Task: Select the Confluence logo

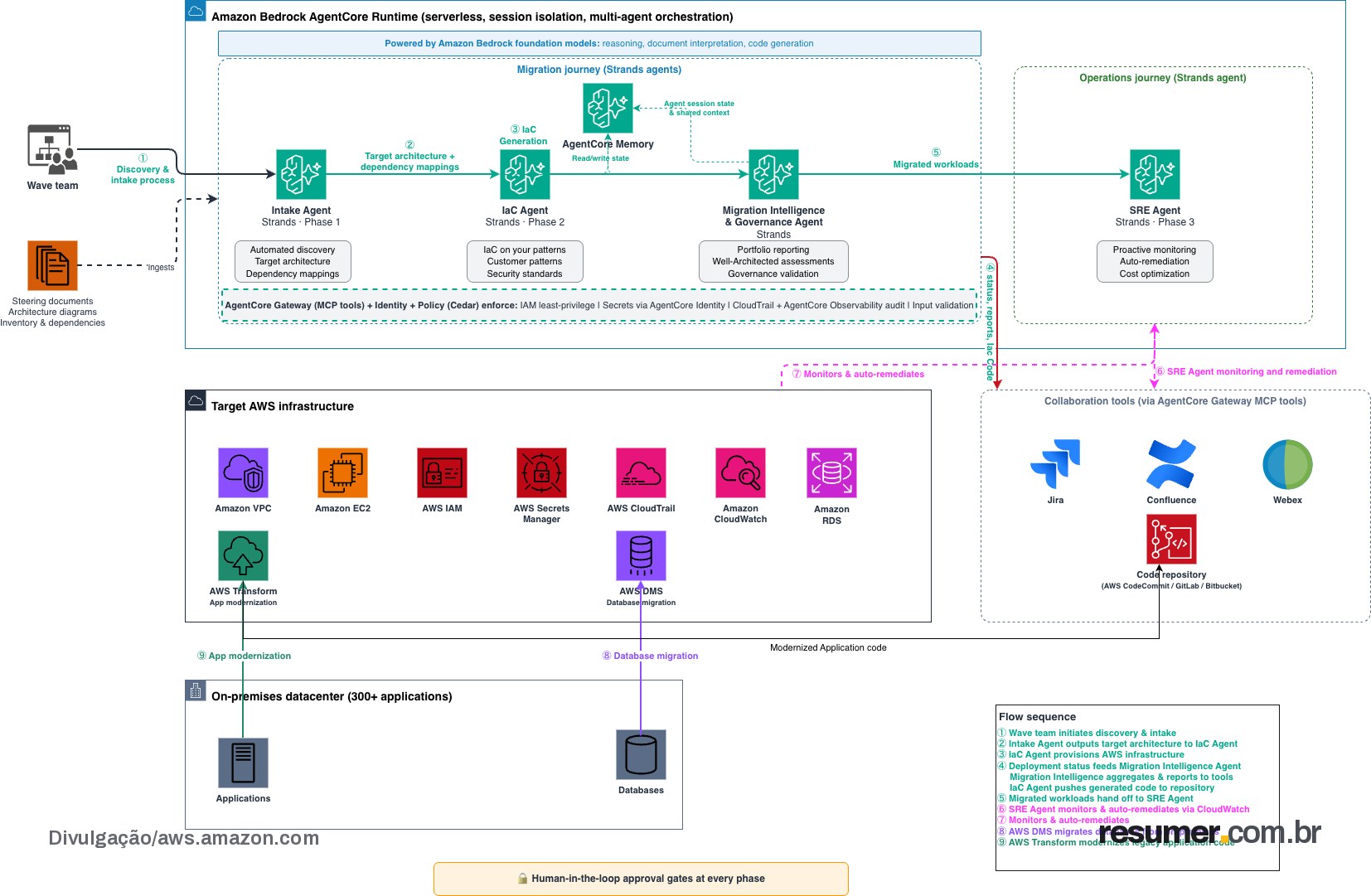Action: (x=1171, y=464)
